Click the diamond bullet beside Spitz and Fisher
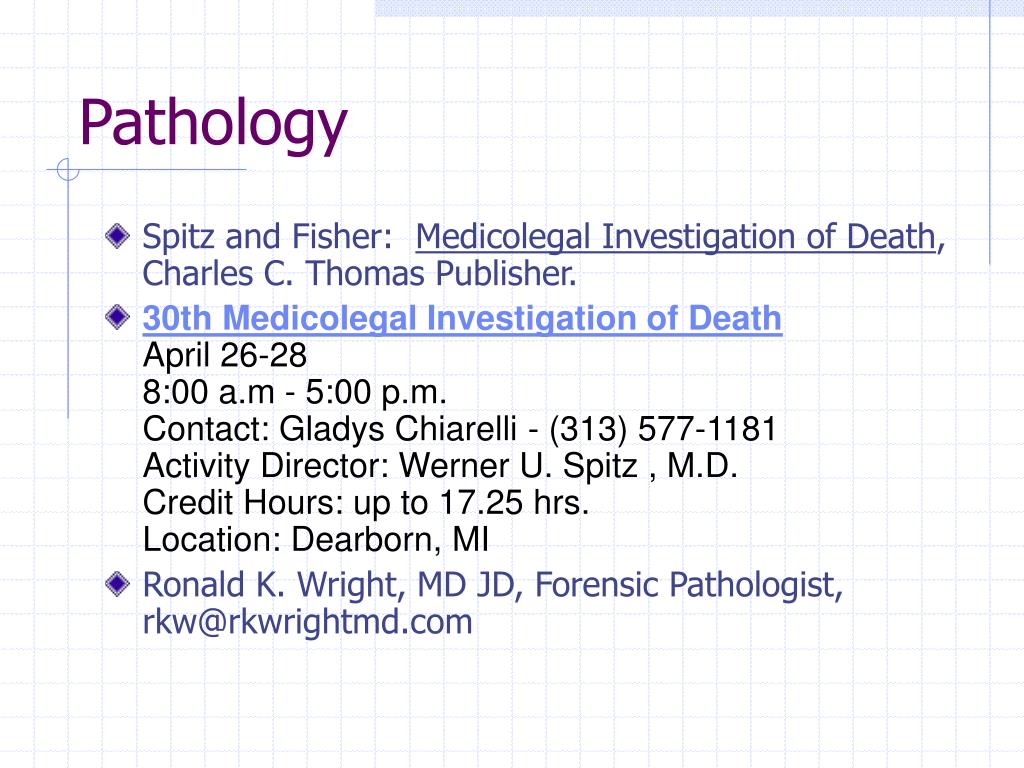This screenshot has width=1024, height=768. pos(118,236)
